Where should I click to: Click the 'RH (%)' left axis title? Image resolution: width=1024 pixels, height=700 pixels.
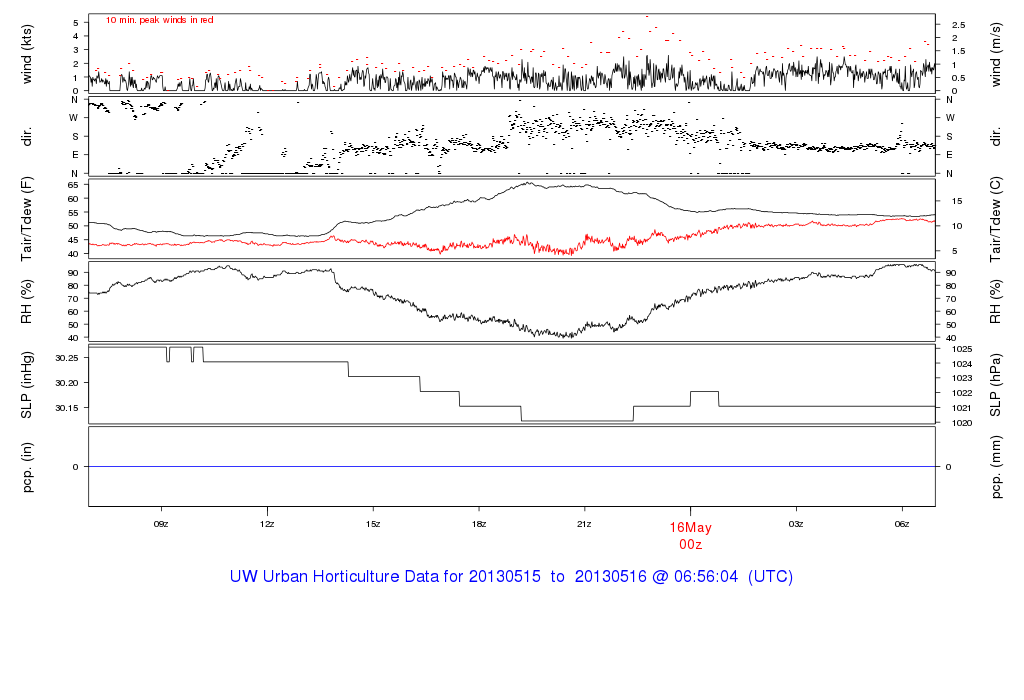tap(27, 301)
